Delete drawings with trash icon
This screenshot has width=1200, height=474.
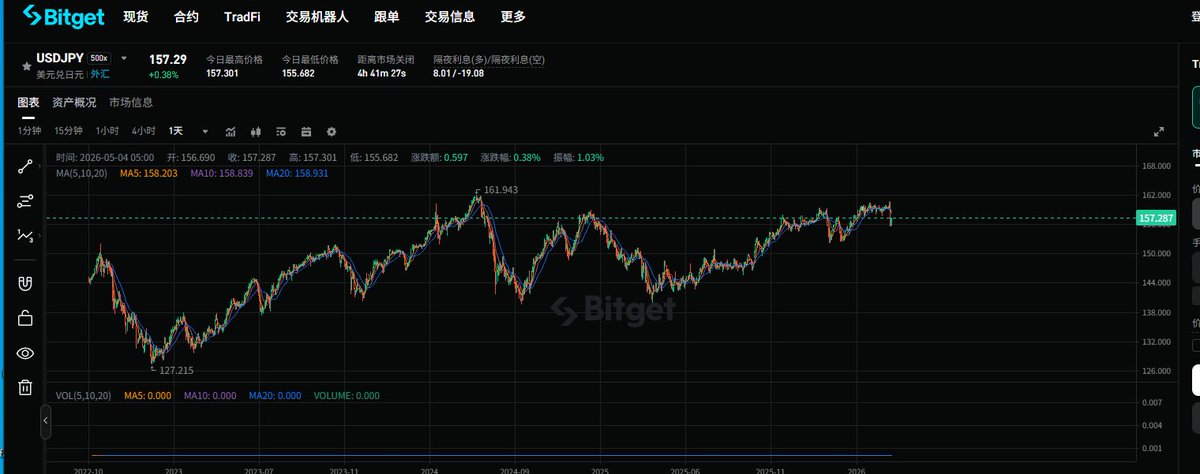tap(25, 387)
